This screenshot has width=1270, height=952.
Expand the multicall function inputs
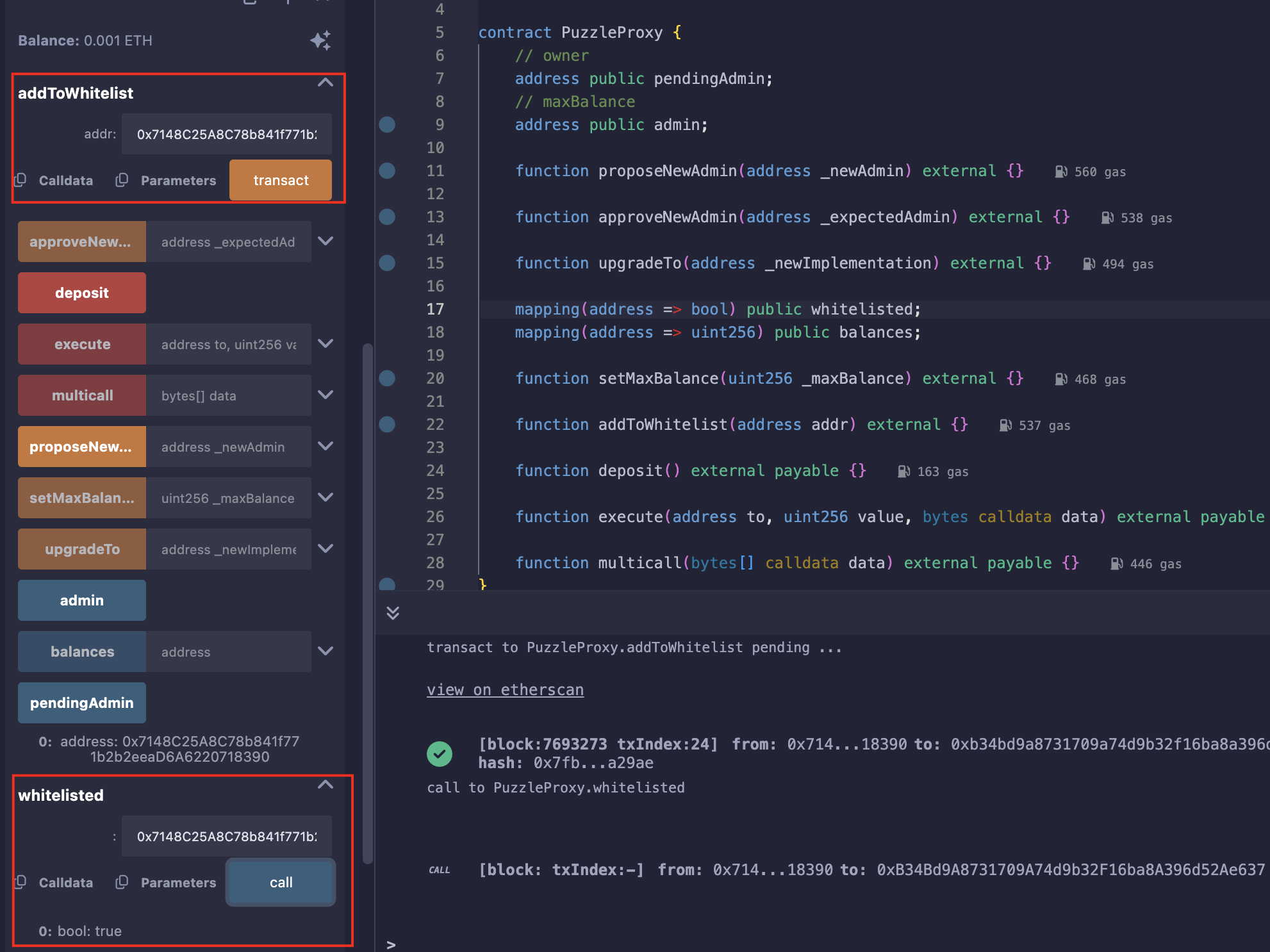[326, 395]
